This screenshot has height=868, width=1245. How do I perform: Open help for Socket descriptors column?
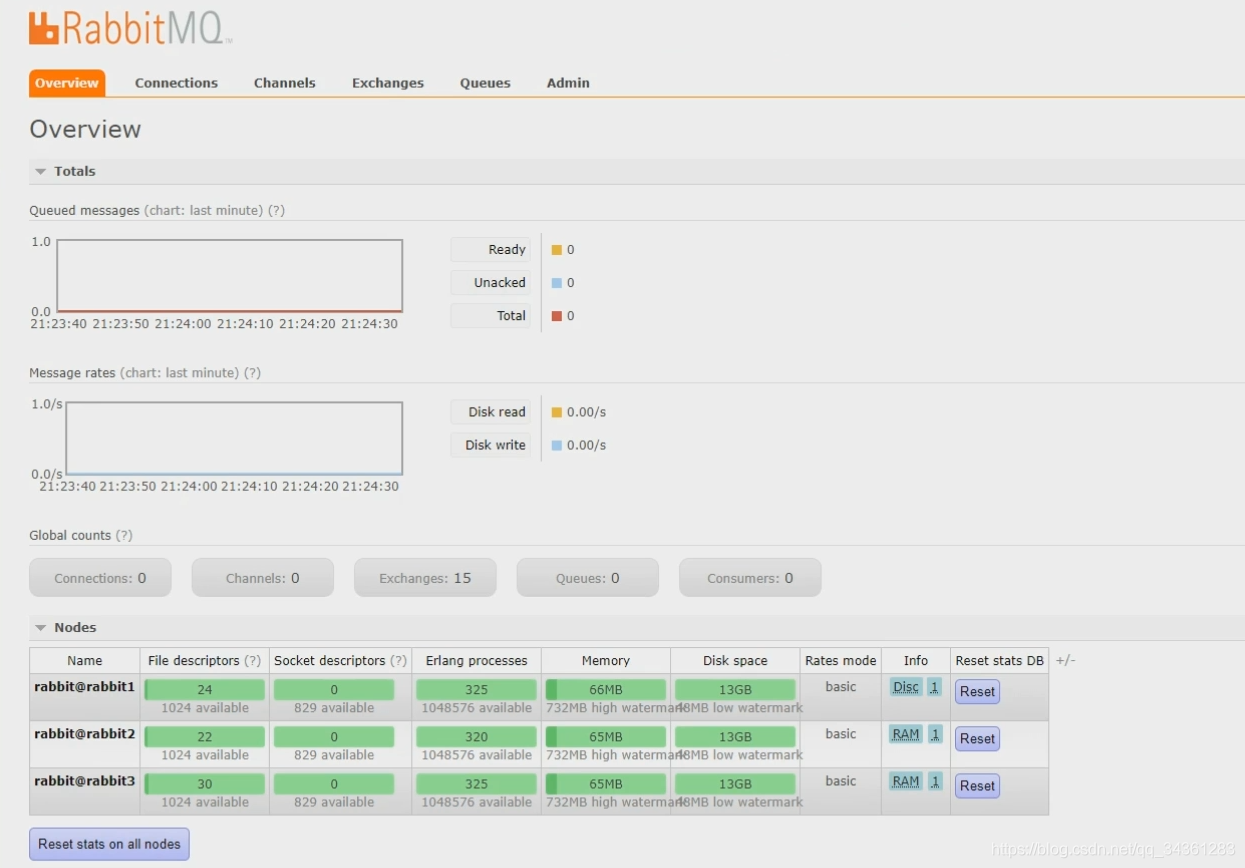399,660
